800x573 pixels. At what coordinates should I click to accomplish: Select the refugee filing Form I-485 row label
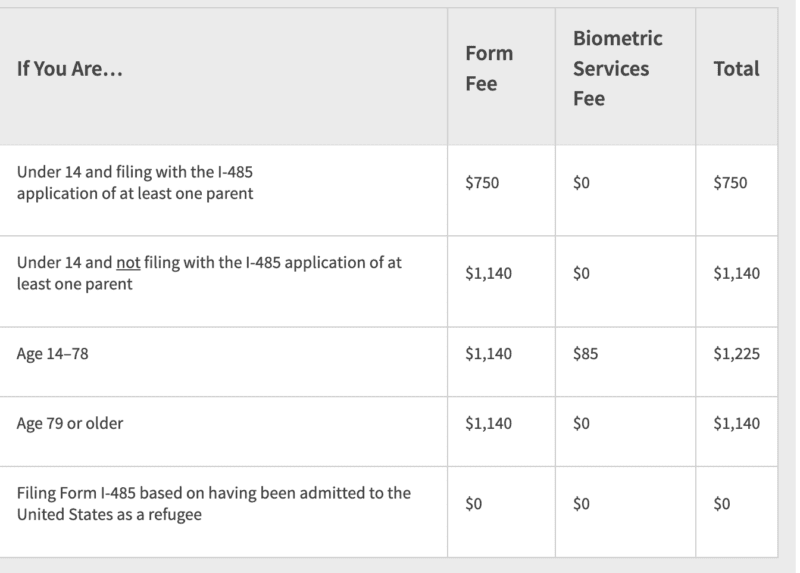click(x=213, y=503)
